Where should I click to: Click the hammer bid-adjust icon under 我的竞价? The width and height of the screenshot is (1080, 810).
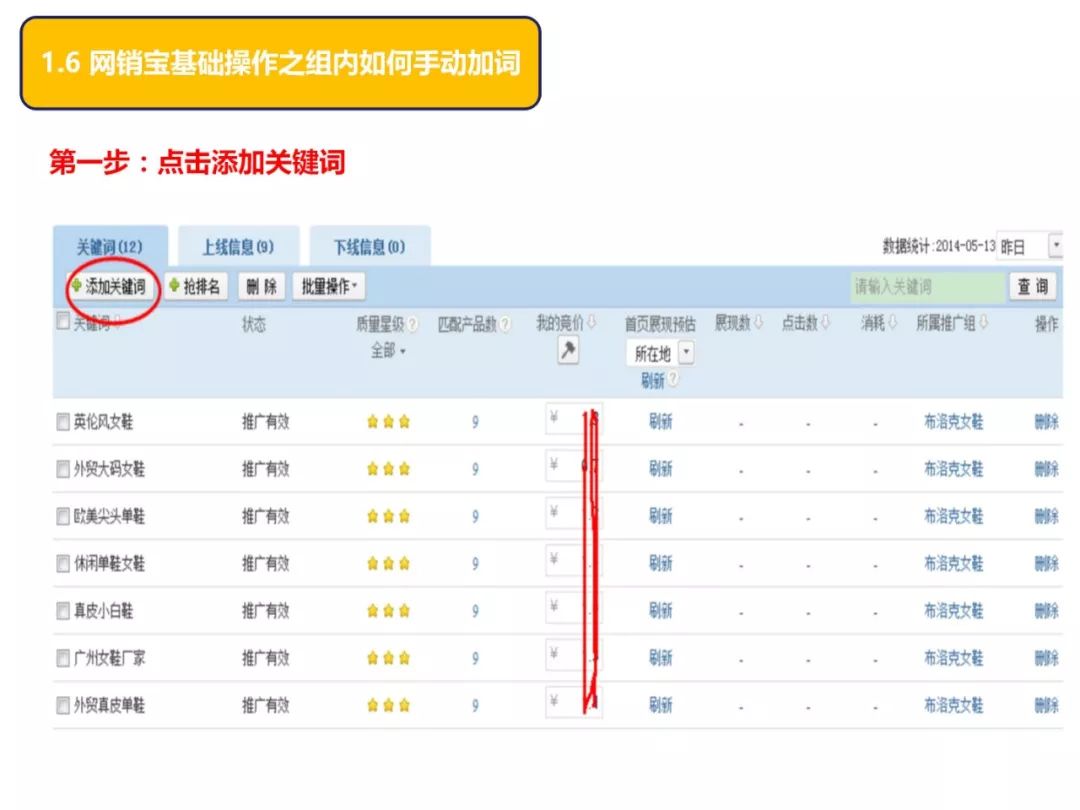567,351
